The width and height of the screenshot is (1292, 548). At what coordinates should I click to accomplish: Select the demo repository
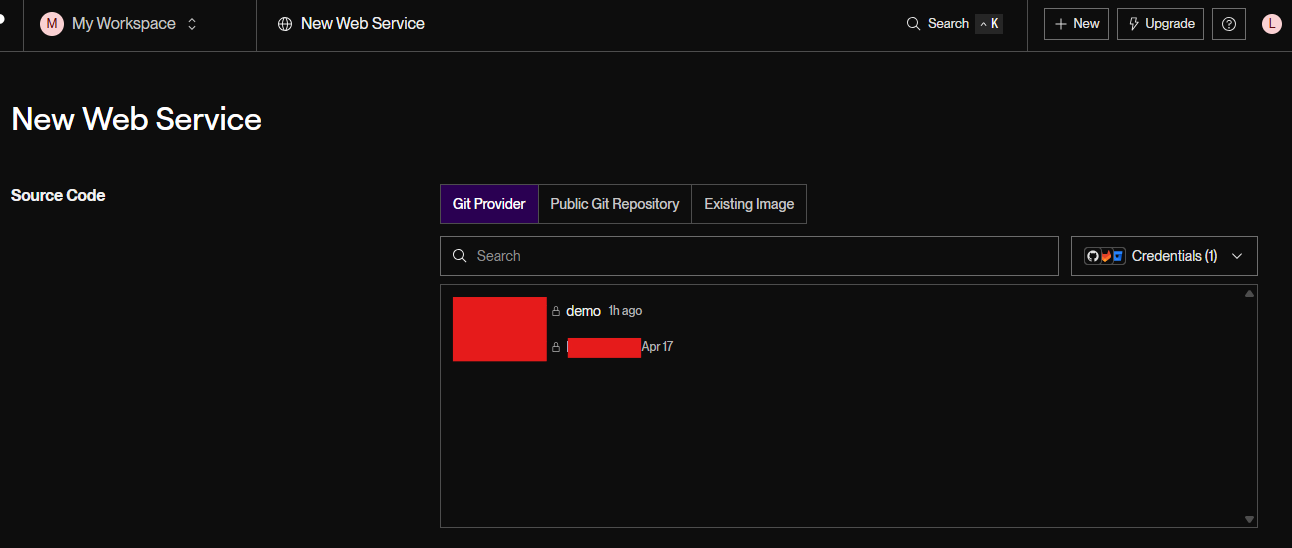click(584, 311)
